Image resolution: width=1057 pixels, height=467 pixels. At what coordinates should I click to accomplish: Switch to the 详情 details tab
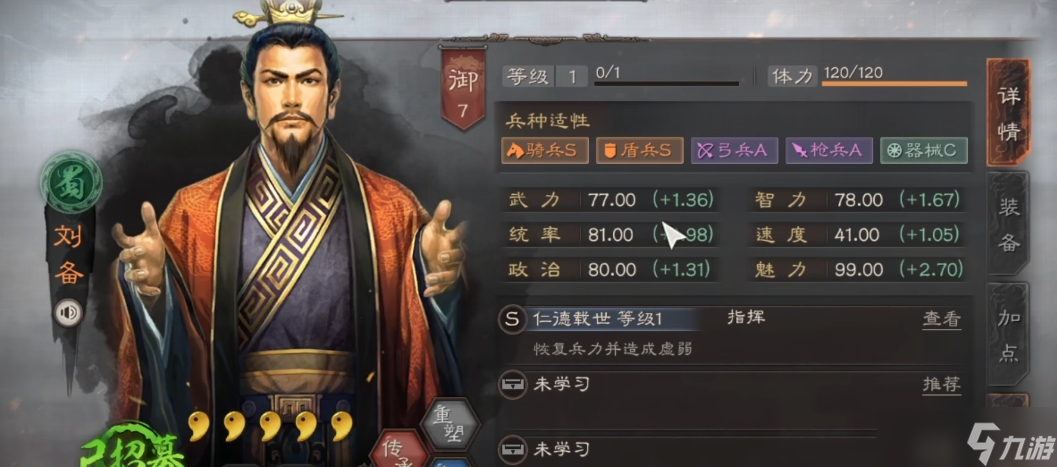[x=1008, y=113]
